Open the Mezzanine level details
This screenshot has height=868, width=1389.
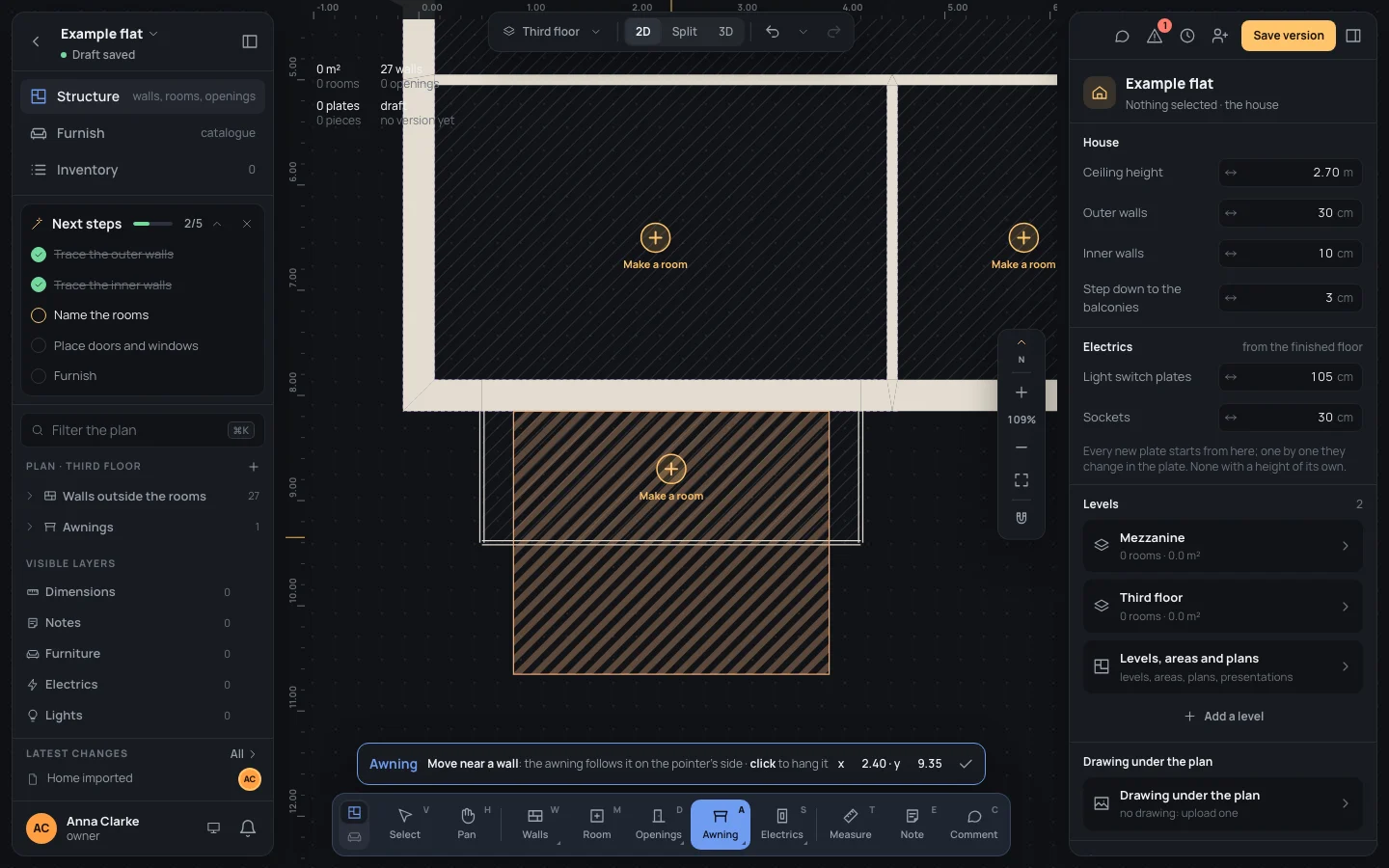1223,546
